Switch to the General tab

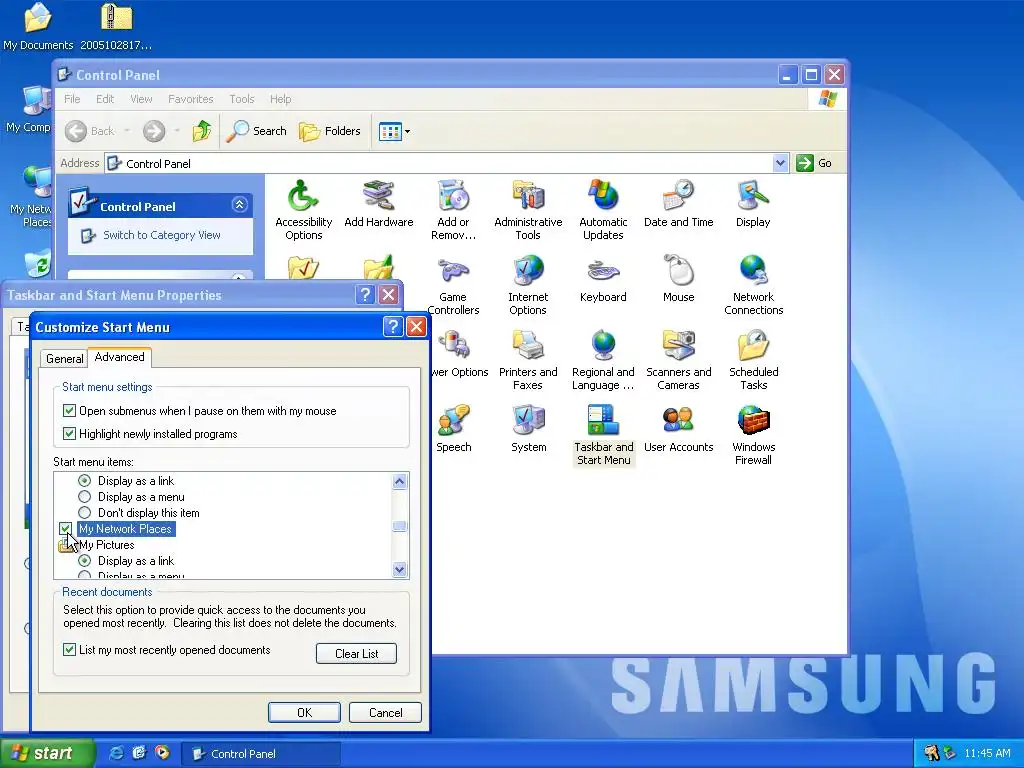[x=64, y=359]
